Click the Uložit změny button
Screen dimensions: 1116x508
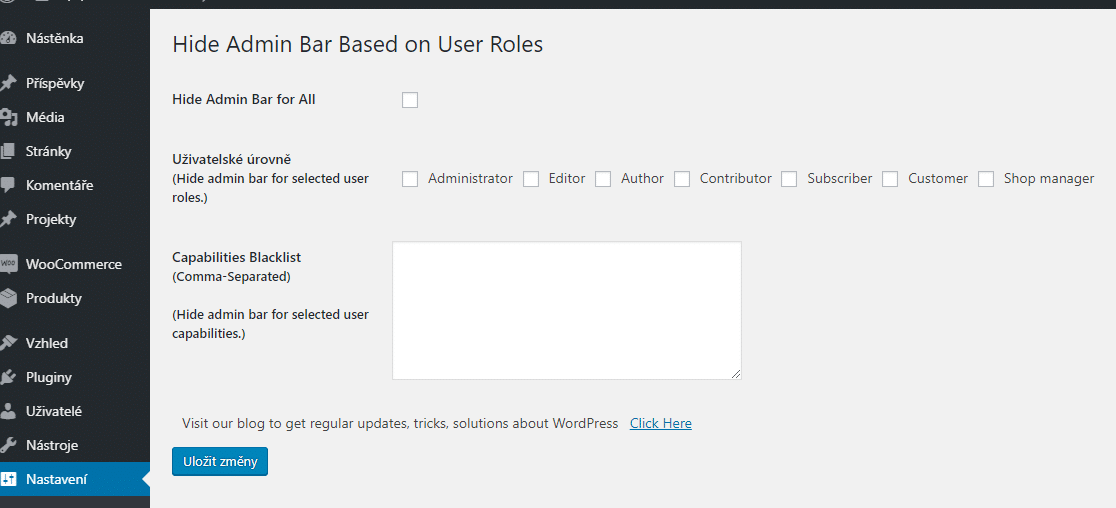tap(220, 461)
